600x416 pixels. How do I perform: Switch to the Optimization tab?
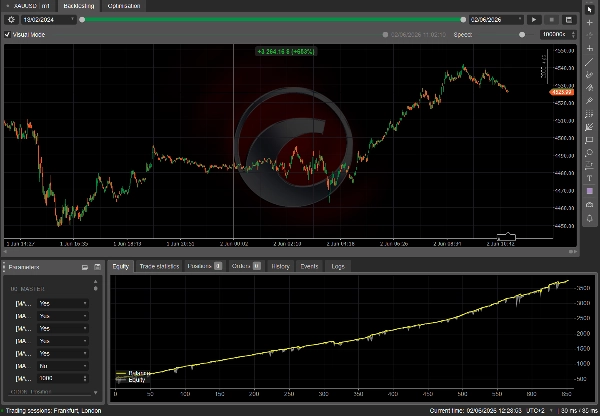click(x=124, y=6)
